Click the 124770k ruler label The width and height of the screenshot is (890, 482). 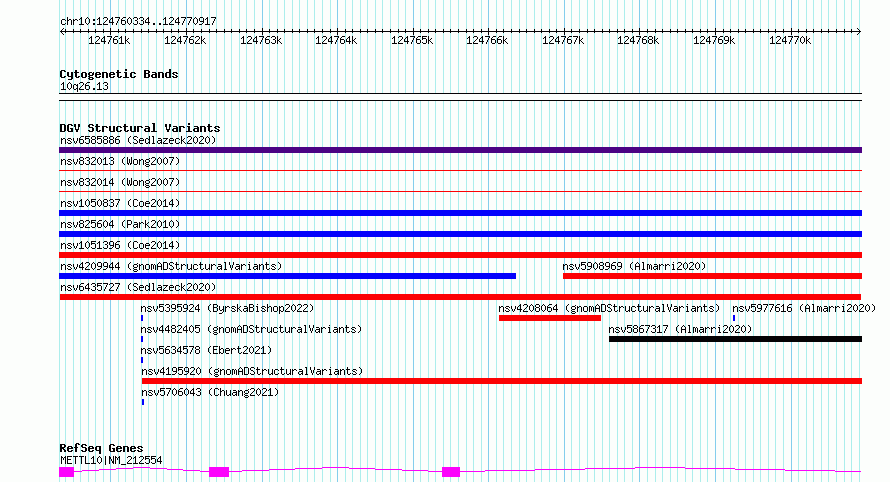click(x=790, y=40)
